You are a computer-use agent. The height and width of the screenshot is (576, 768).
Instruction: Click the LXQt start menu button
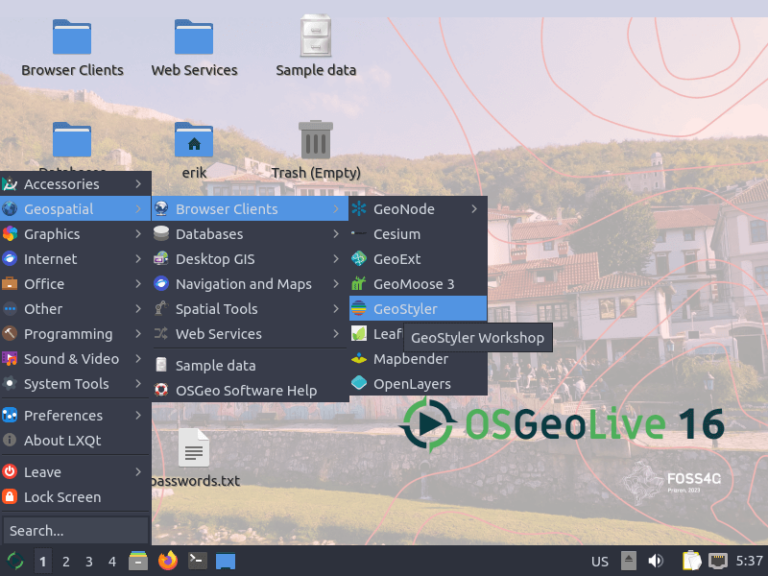[x=15, y=561]
